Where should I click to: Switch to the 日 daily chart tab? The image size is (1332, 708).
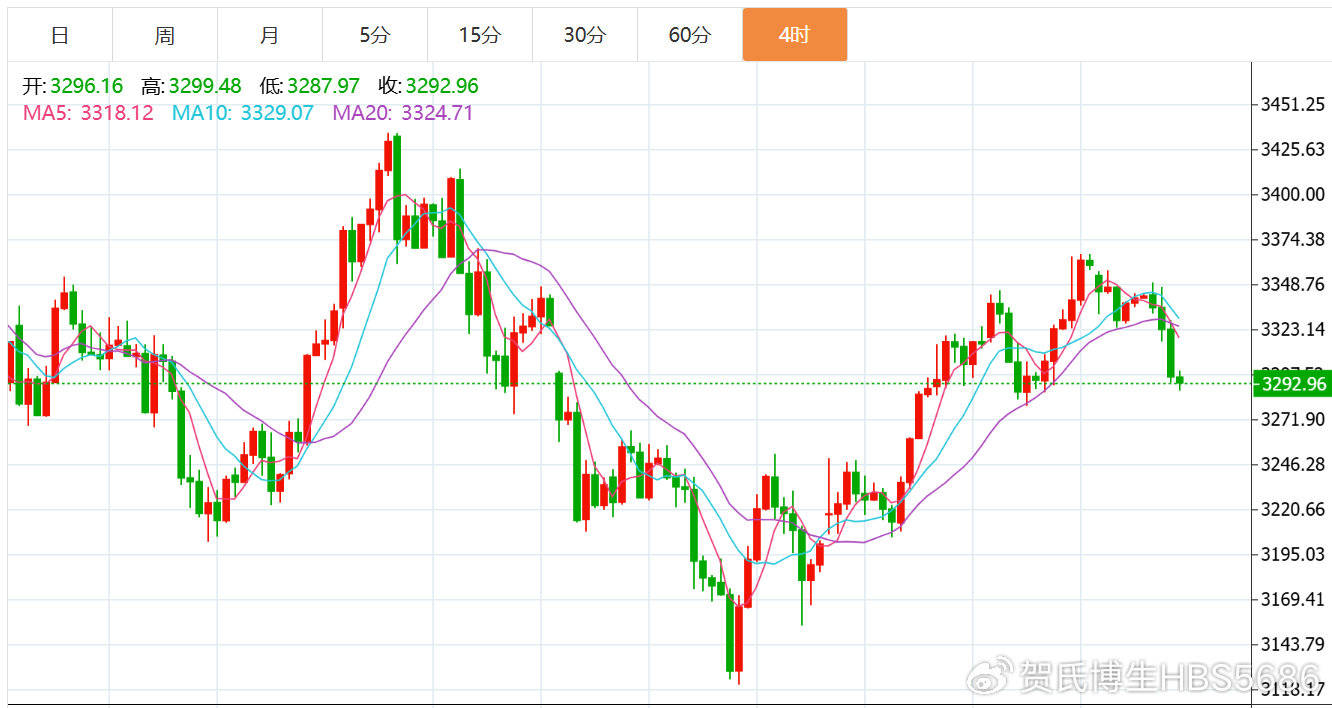pyautogui.click(x=60, y=35)
